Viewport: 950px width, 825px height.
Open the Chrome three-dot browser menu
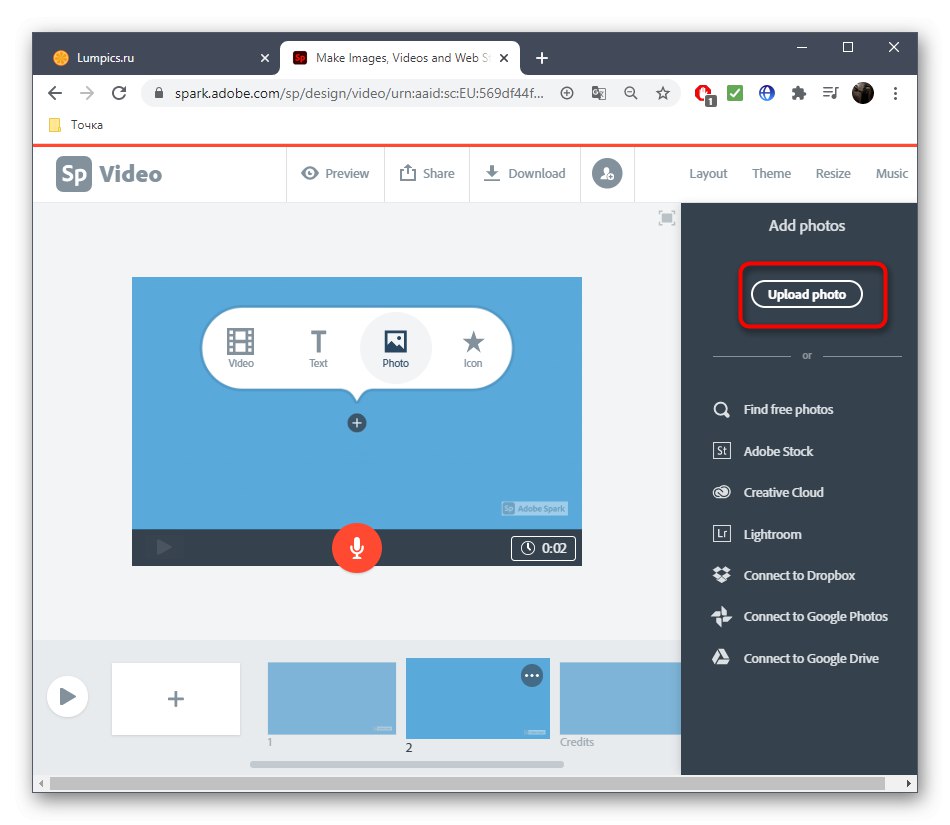pyautogui.click(x=896, y=93)
